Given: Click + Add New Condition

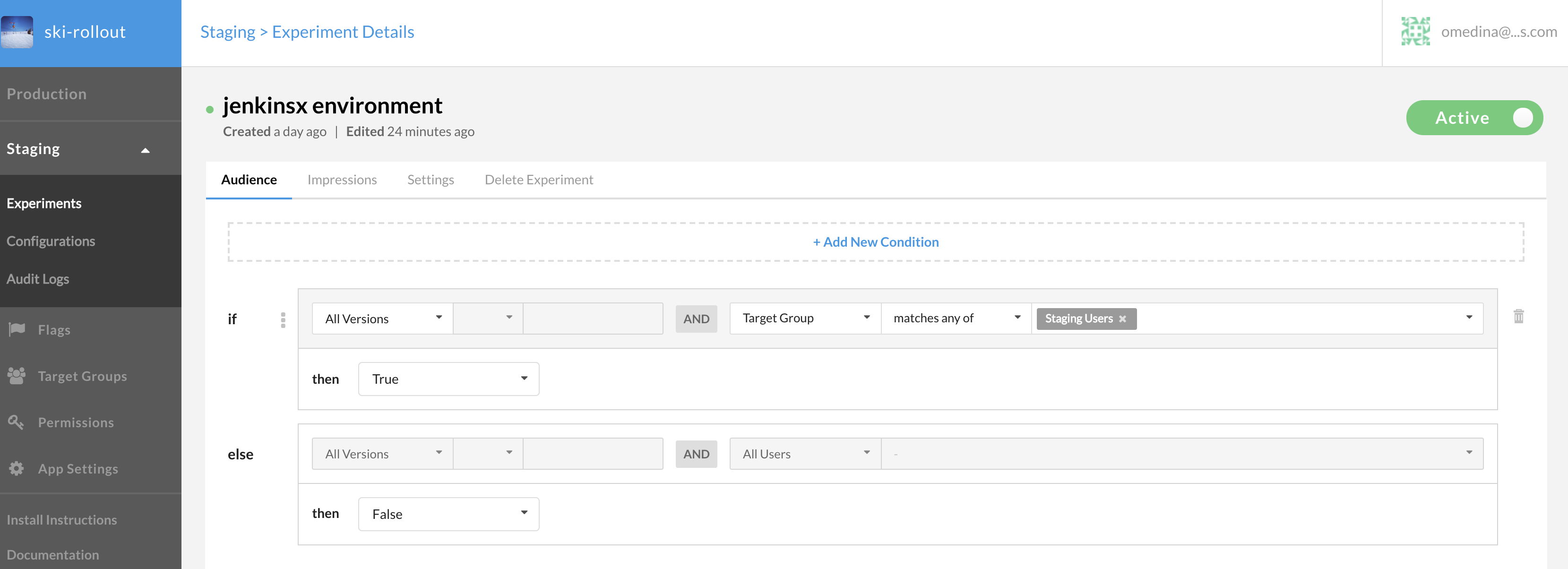Looking at the screenshot, I should point(875,242).
